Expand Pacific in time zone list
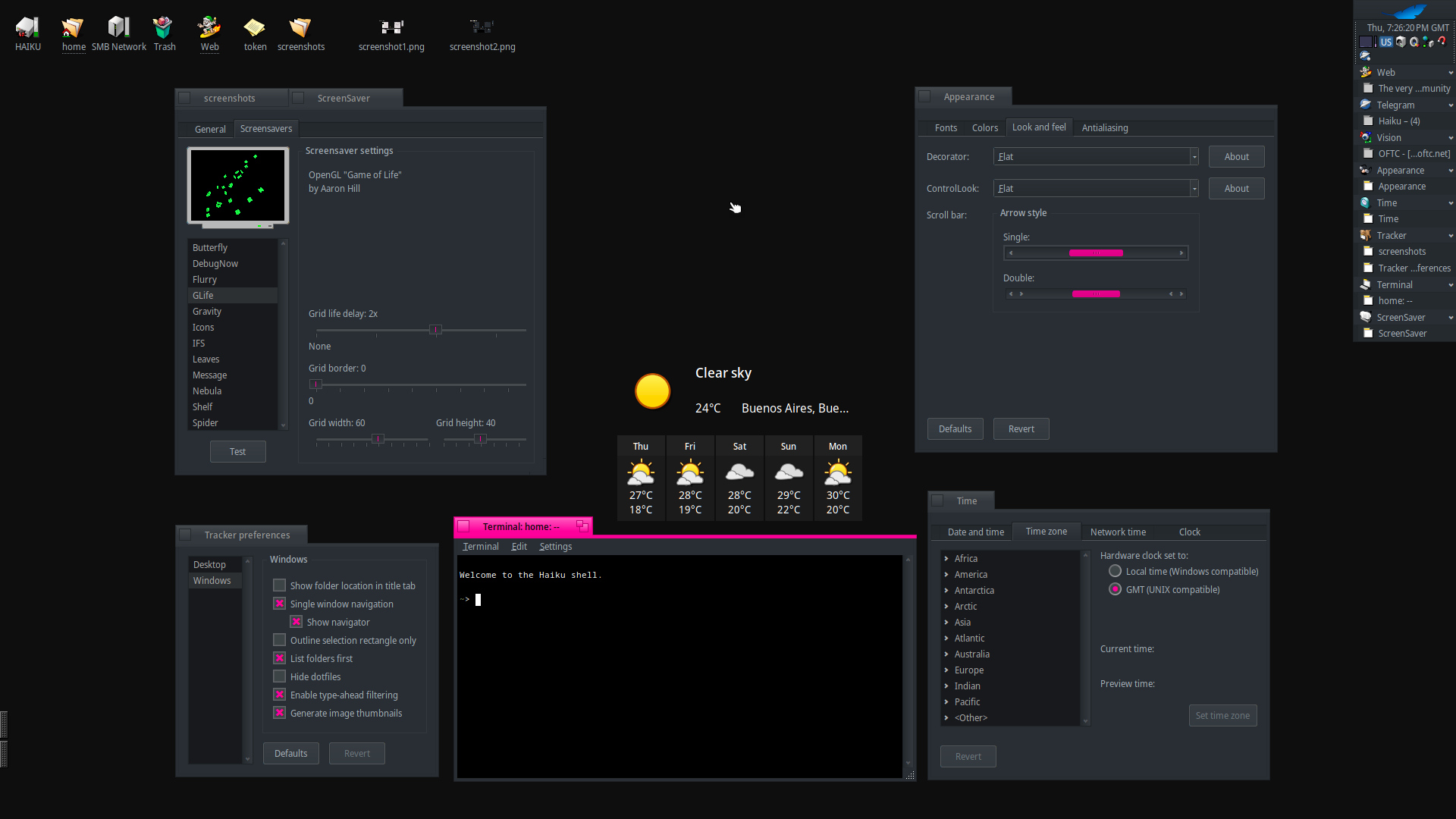Viewport: 1456px width, 819px height. (x=946, y=701)
